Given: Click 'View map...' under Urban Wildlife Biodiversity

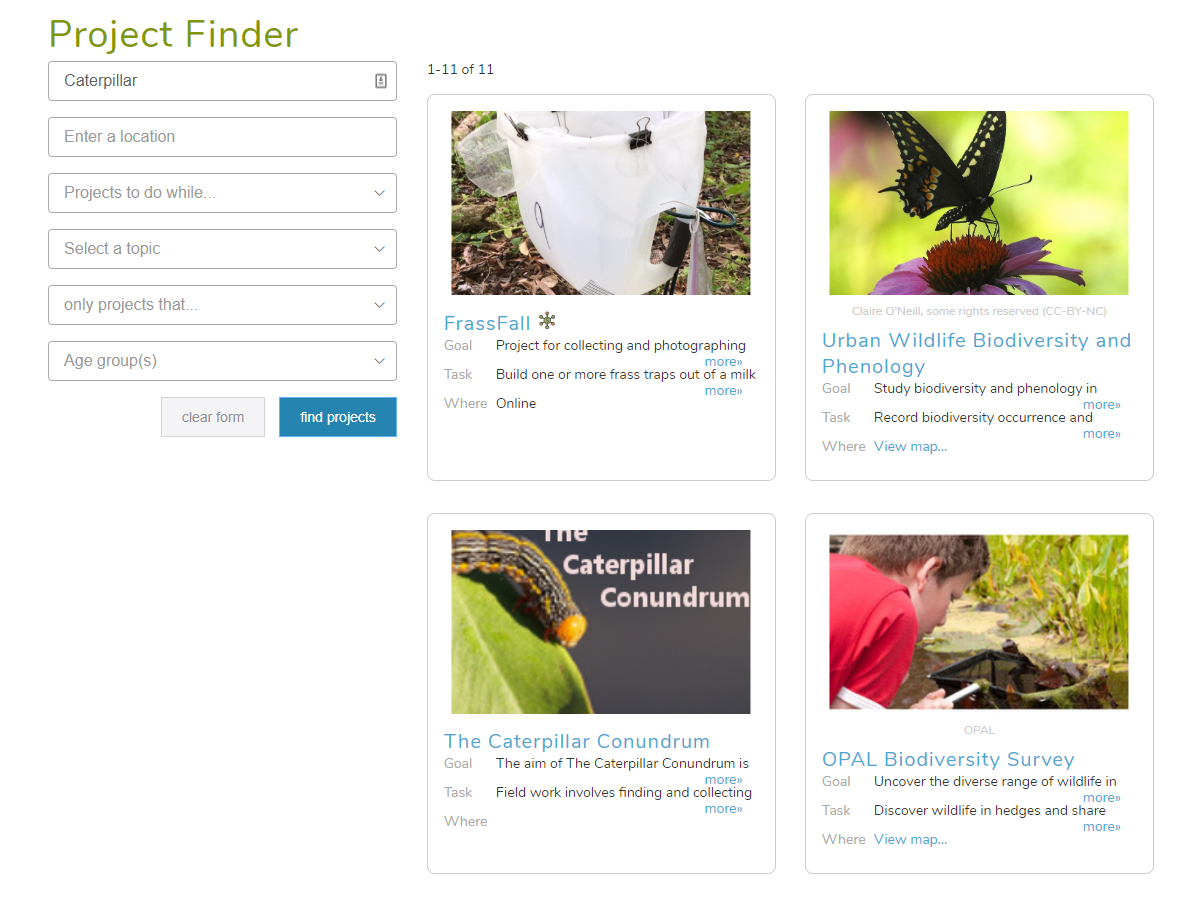Looking at the screenshot, I should point(910,446).
